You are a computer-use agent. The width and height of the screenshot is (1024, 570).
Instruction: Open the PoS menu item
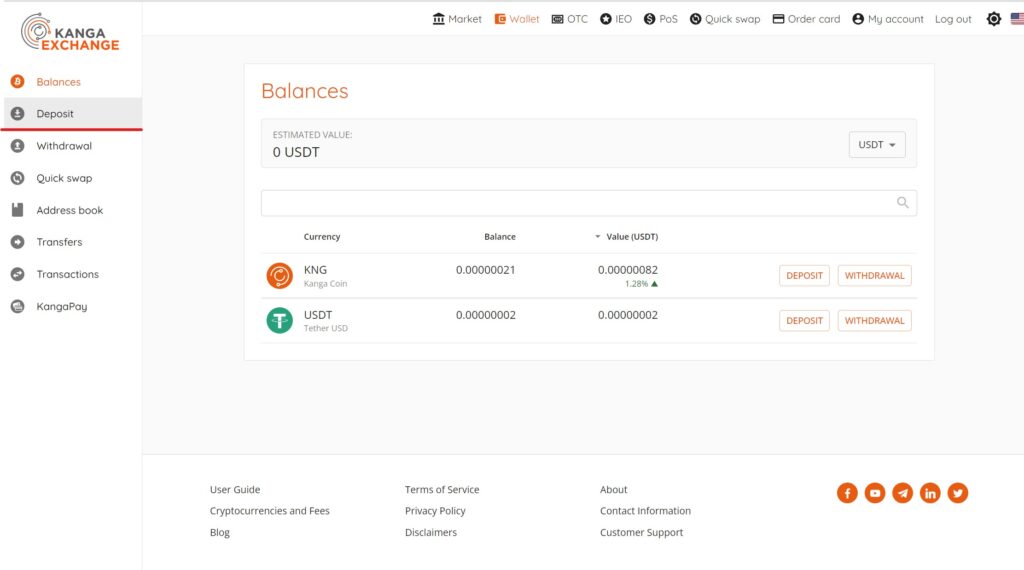tap(668, 19)
